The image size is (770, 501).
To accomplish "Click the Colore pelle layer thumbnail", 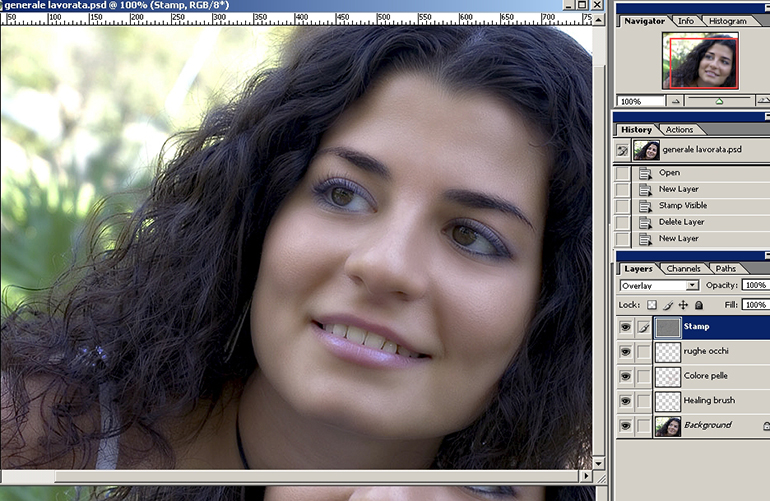I will [668, 377].
